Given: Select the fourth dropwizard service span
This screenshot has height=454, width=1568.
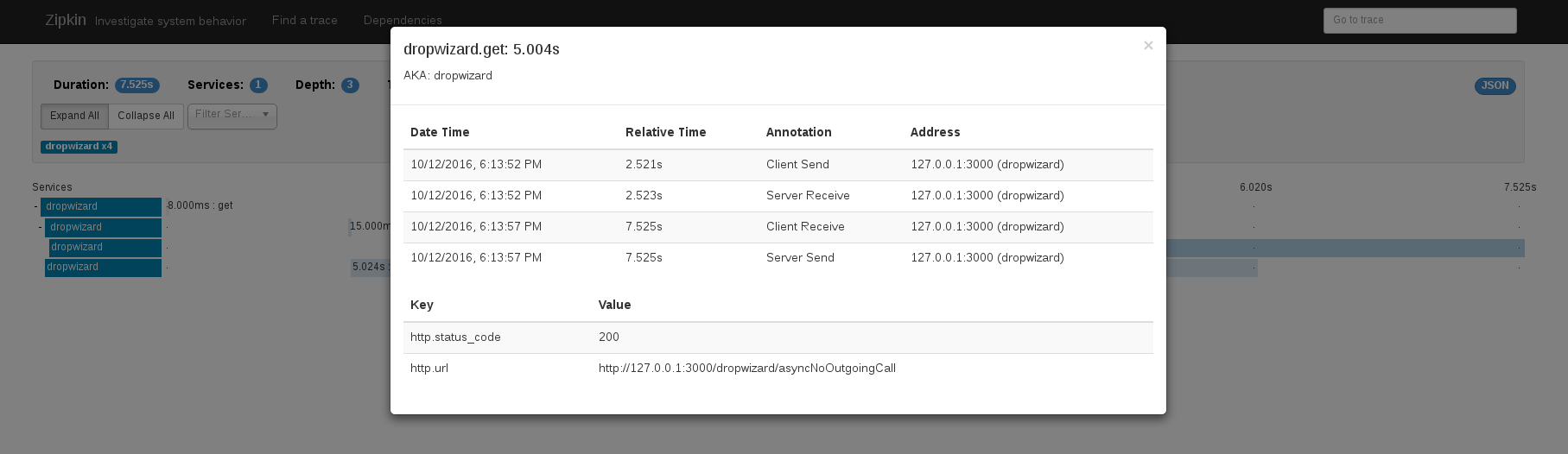Looking at the screenshot, I should coord(103,268).
